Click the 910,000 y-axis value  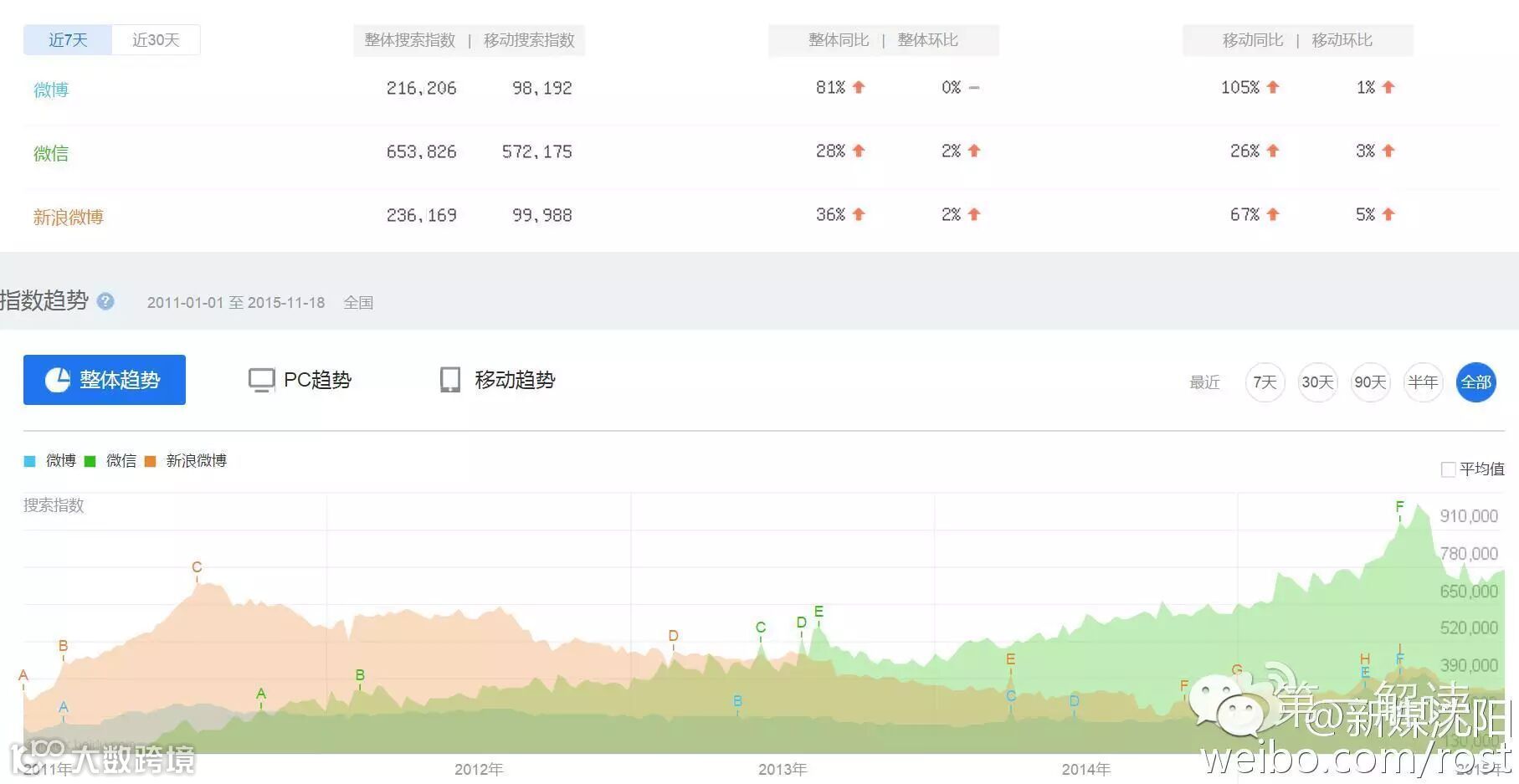pos(1469,516)
